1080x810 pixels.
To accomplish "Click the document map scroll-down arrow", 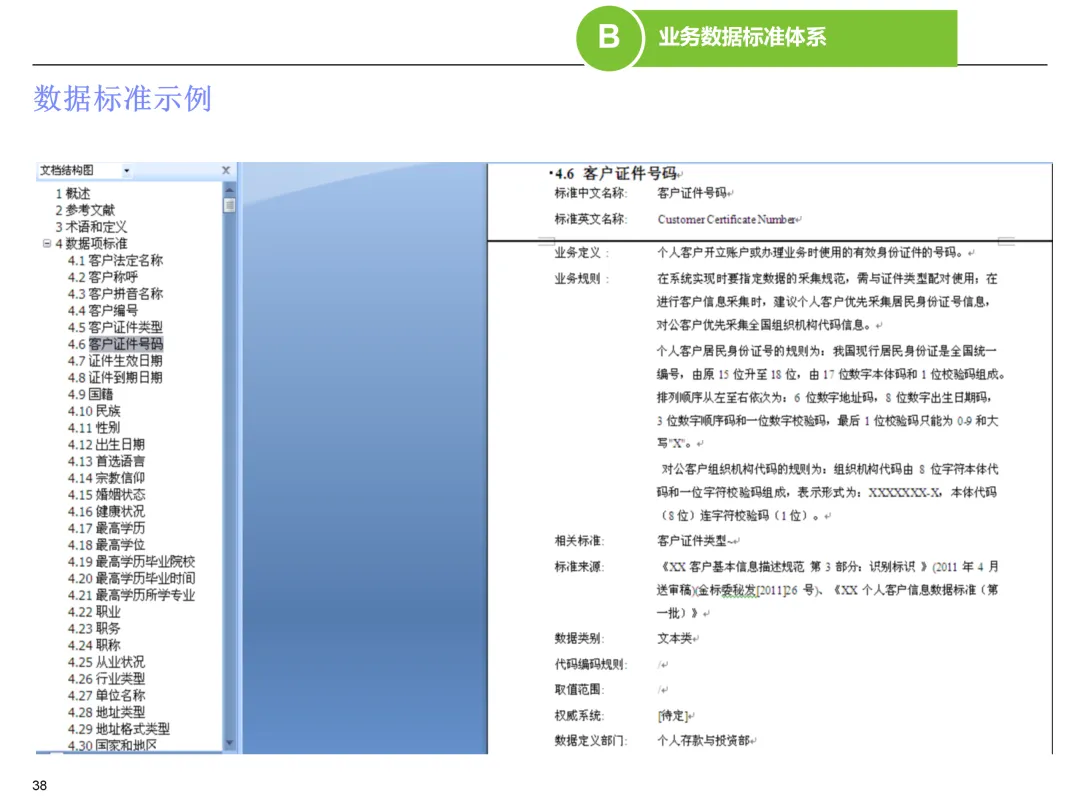I will click(x=229, y=742).
